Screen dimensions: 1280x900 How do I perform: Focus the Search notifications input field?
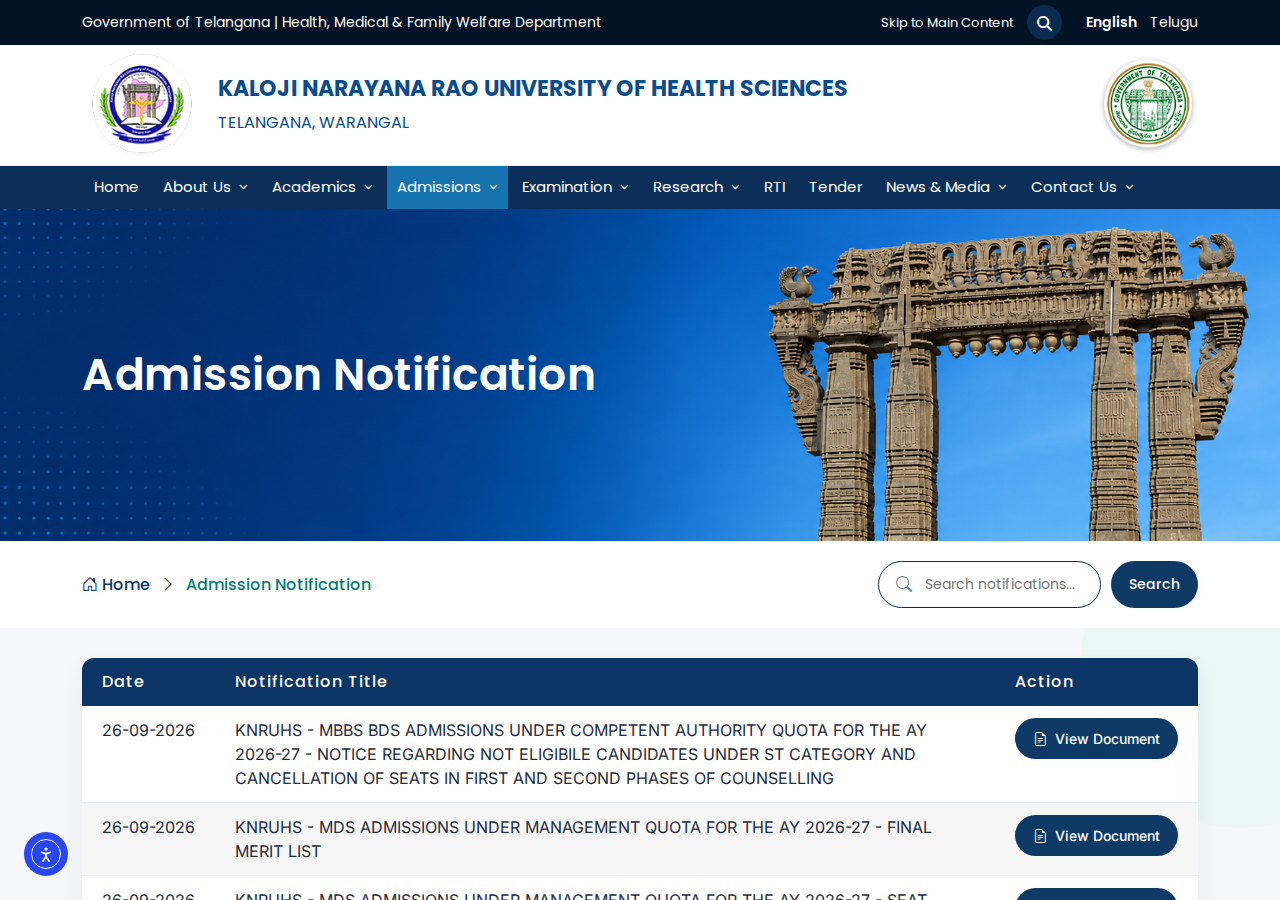point(989,584)
